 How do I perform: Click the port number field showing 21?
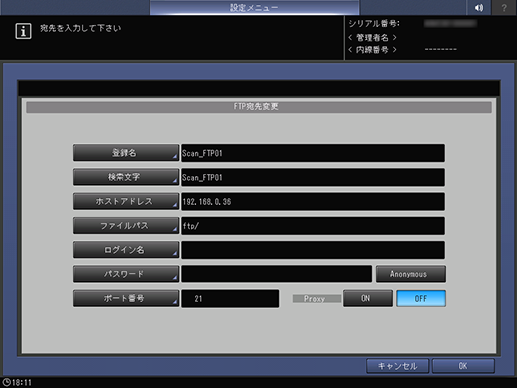(230, 298)
